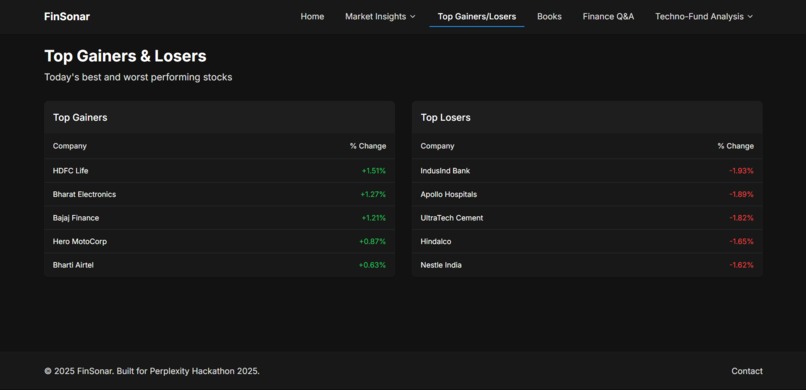Click the +1.21% value
The width and height of the screenshot is (806, 390).
click(374, 218)
